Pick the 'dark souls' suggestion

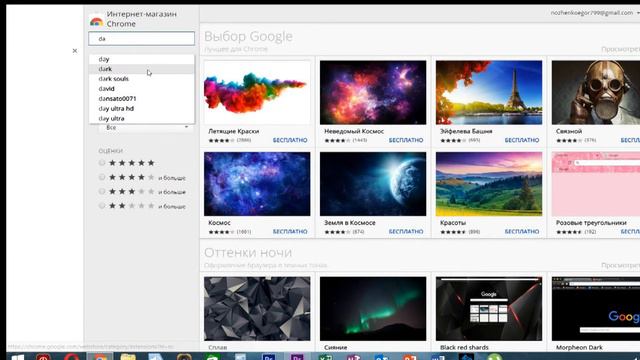pyautogui.click(x=142, y=79)
